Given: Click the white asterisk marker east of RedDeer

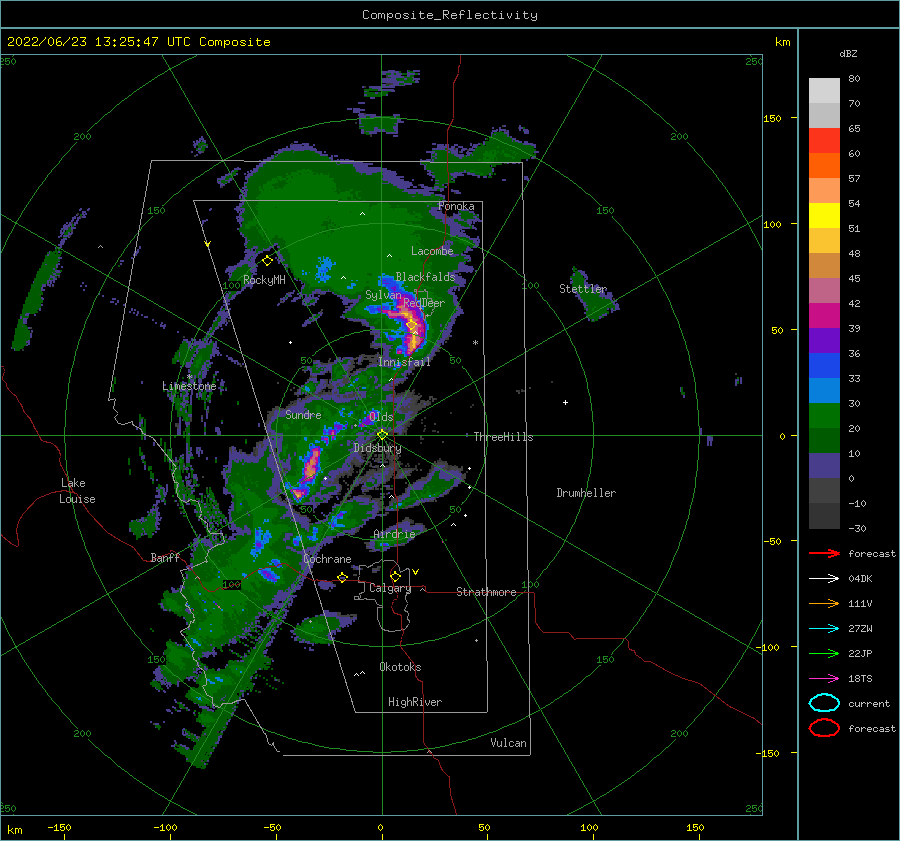Looking at the screenshot, I should [475, 343].
